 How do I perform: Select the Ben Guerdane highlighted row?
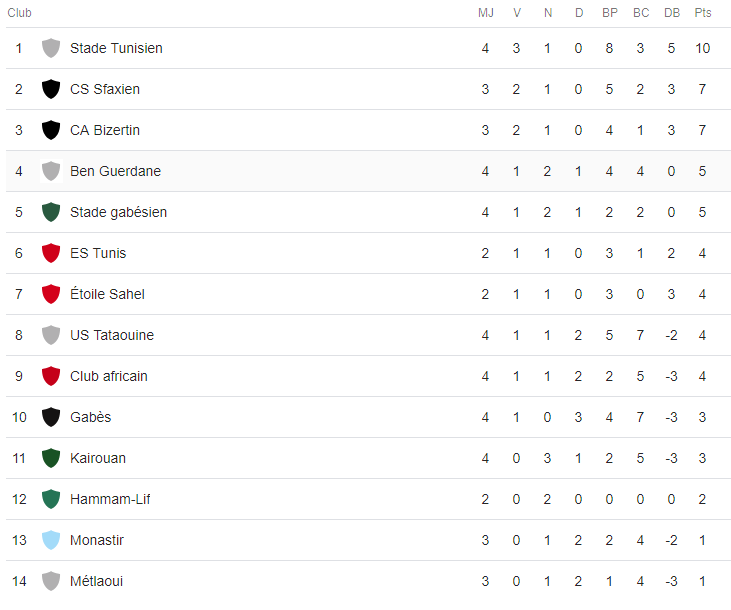[x=368, y=171]
